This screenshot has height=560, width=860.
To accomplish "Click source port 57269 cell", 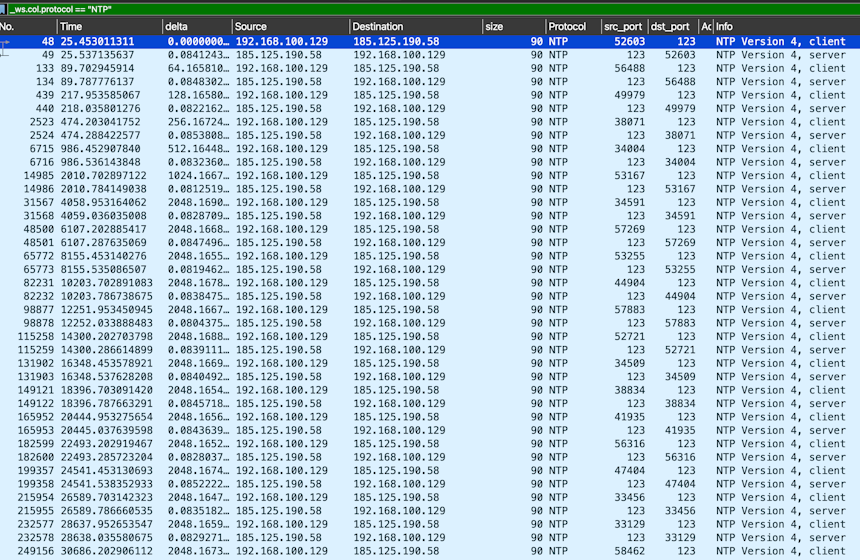I will [629, 229].
